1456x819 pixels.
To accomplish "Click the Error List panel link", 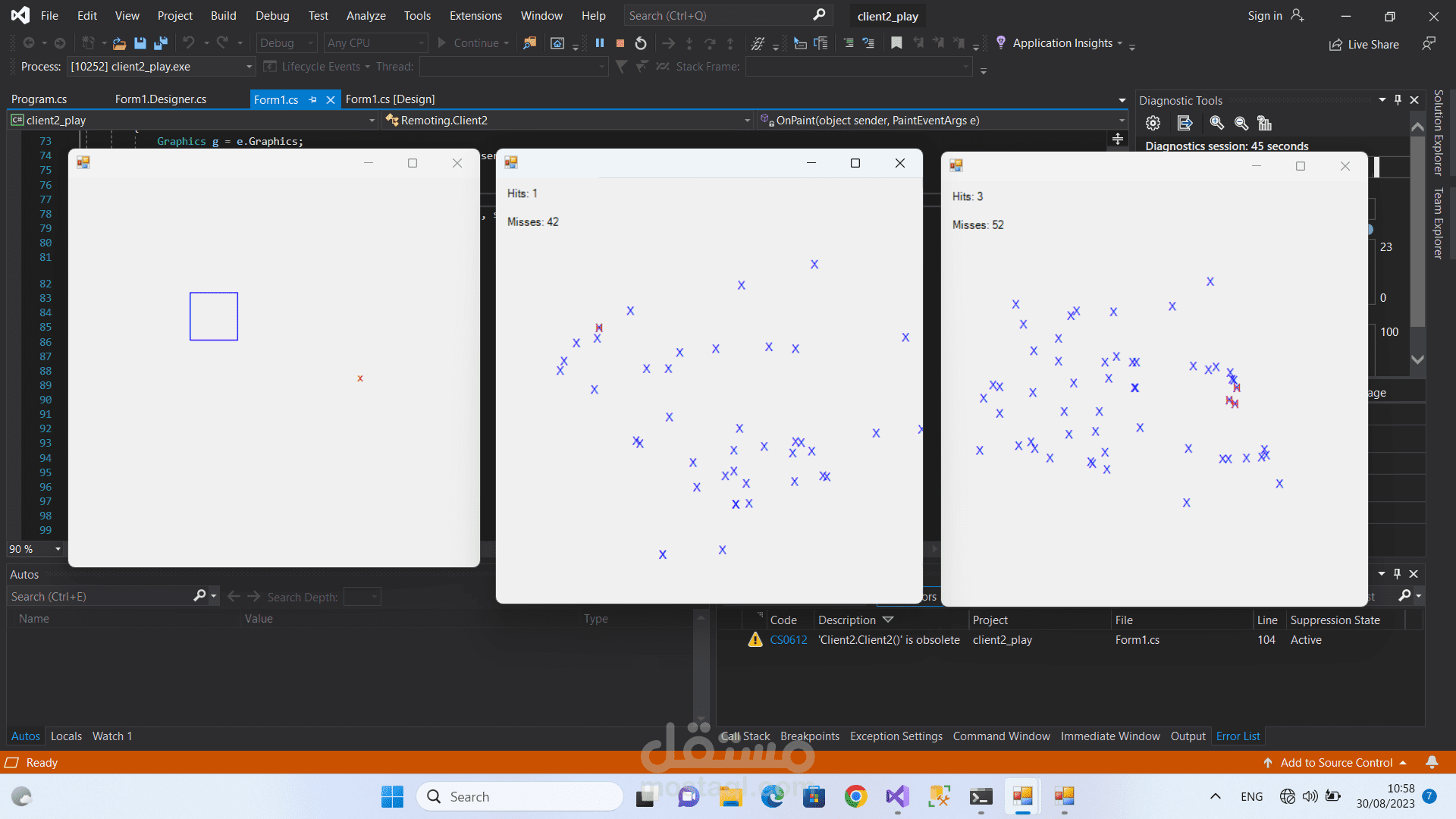I will (x=1238, y=735).
